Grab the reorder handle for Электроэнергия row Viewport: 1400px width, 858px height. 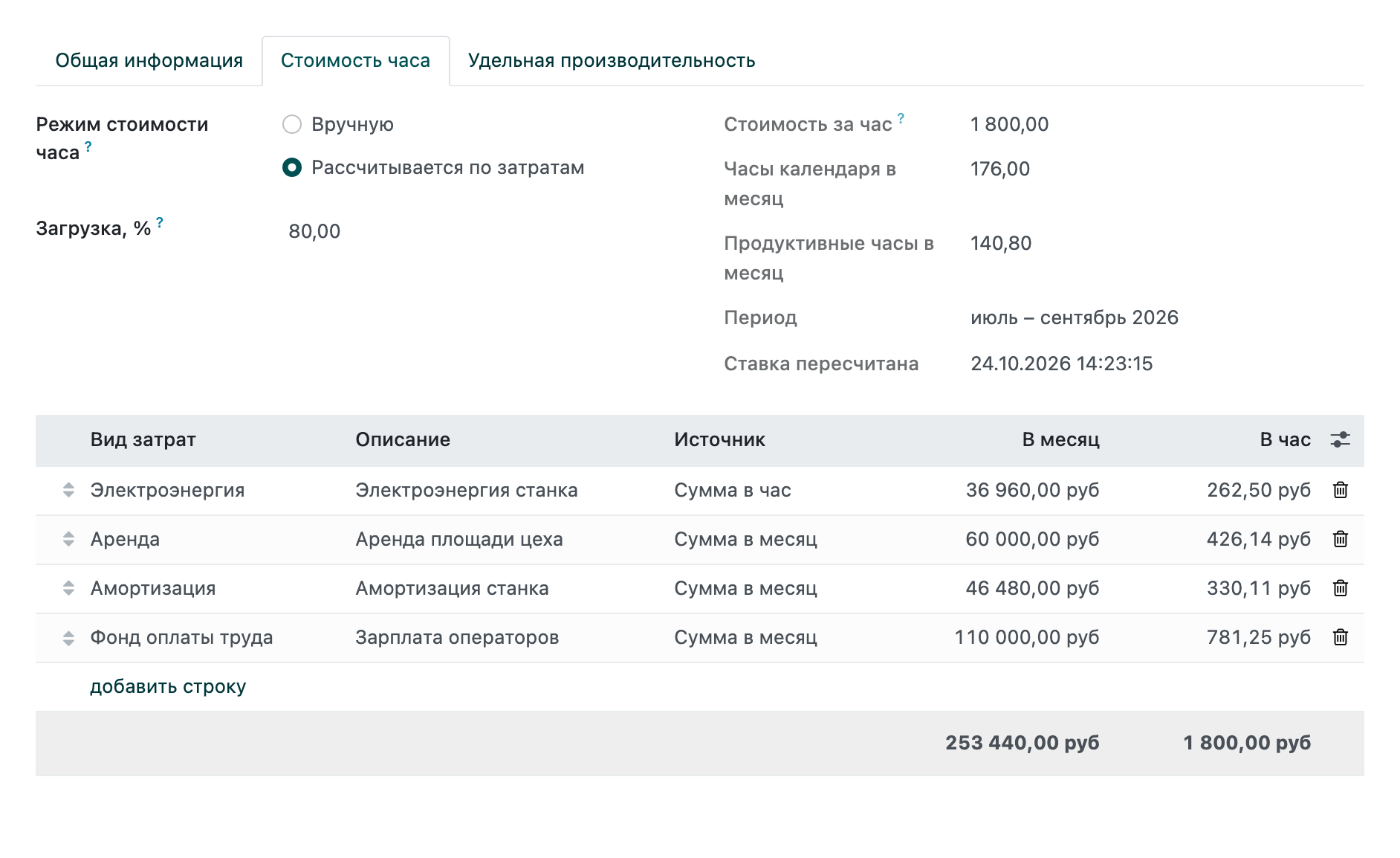pos(68,490)
